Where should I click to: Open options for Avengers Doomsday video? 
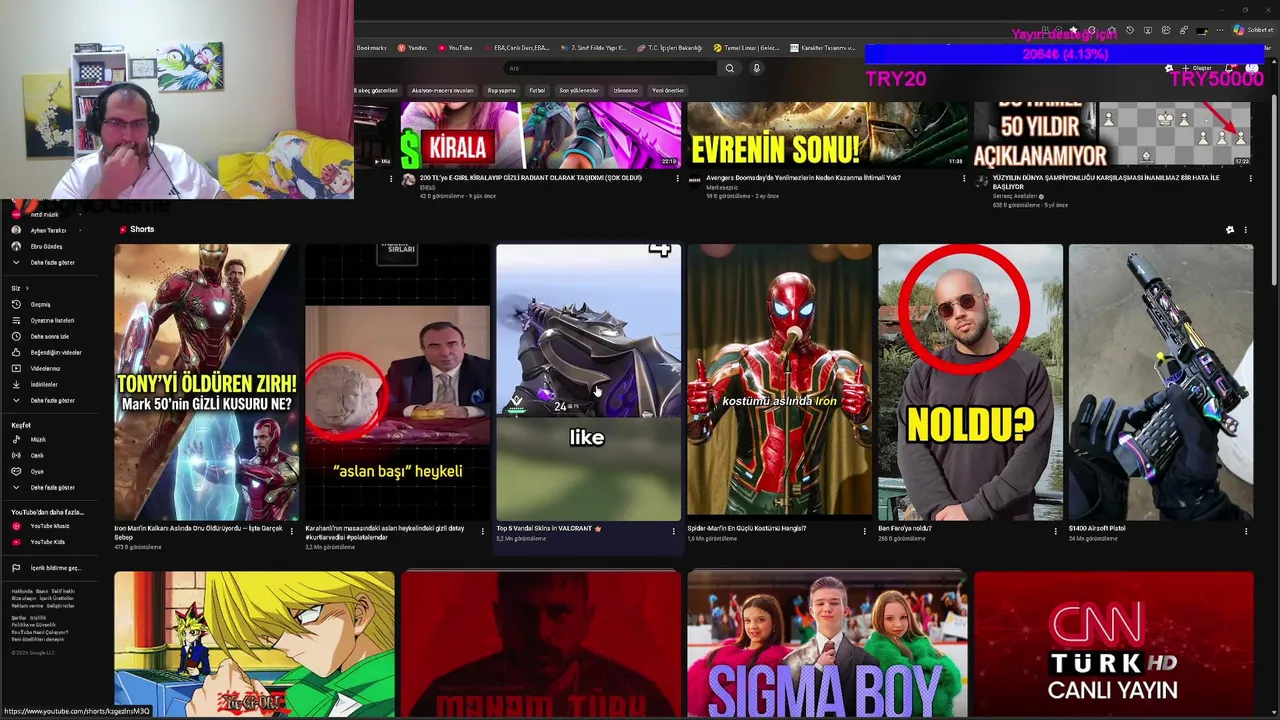click(x=964, y=179)
